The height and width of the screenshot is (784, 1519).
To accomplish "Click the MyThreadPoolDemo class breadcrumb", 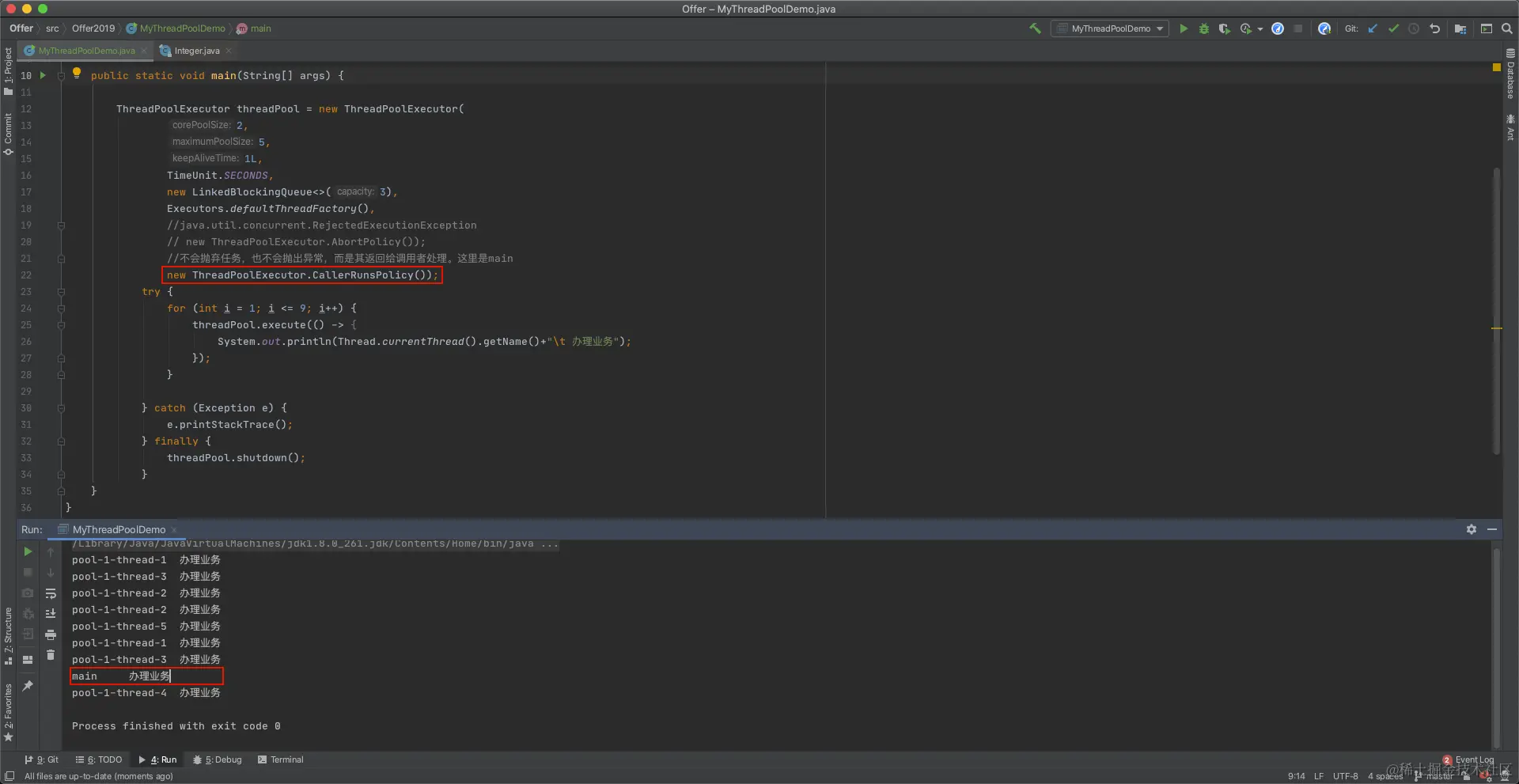I will [x=176, y=28].
